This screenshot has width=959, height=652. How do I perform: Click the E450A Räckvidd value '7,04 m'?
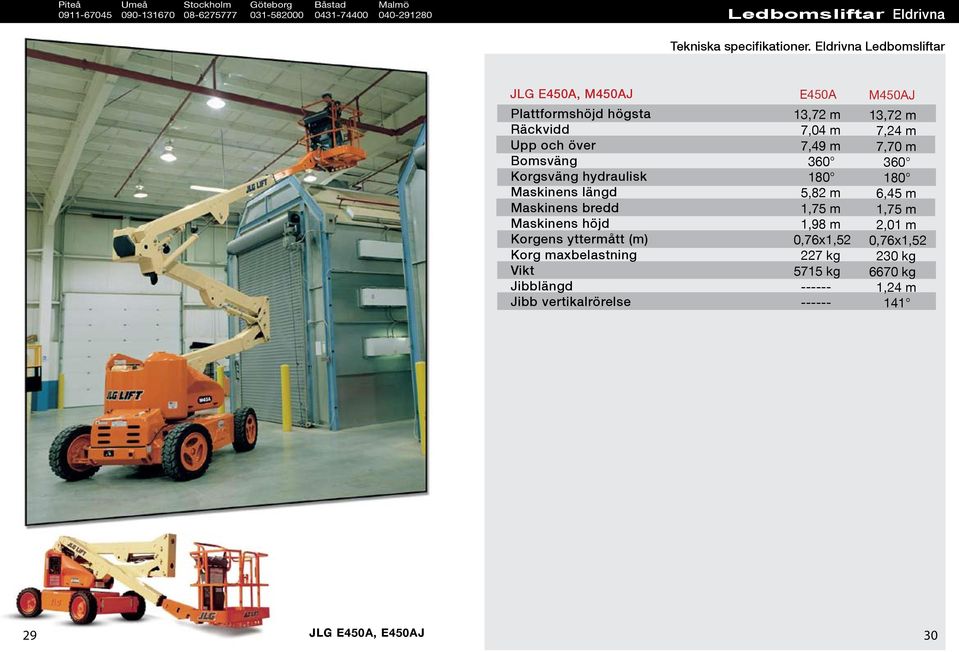click(x=820, y=130)
